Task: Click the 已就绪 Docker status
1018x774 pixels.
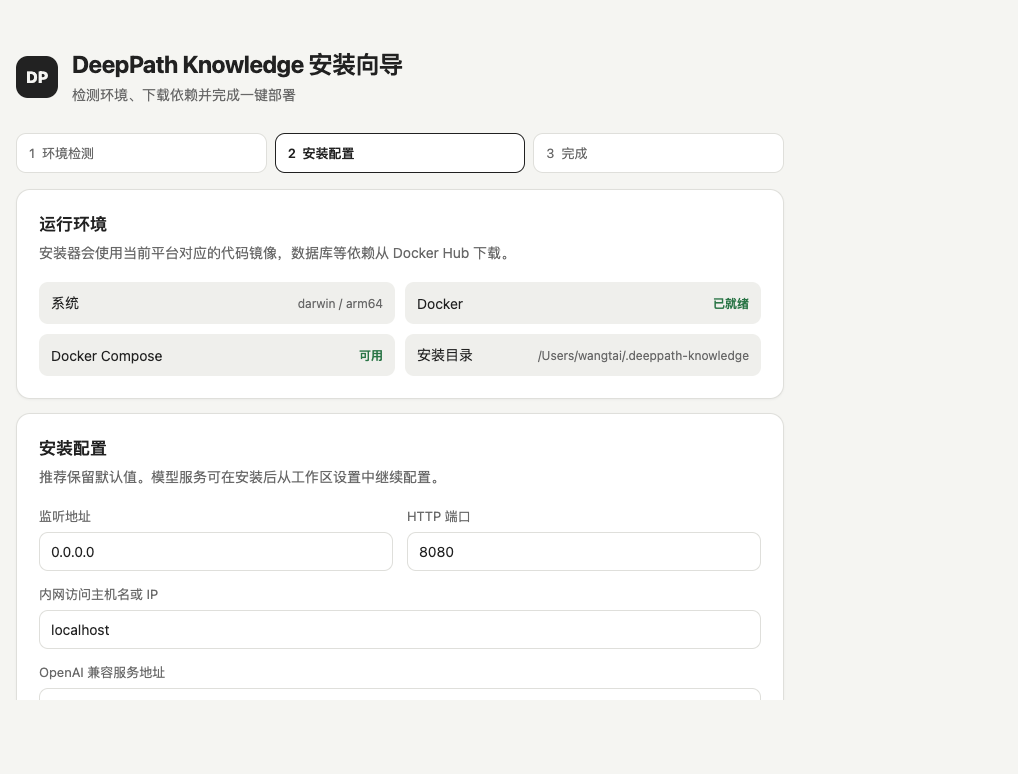Action: (x=730, y=304)
